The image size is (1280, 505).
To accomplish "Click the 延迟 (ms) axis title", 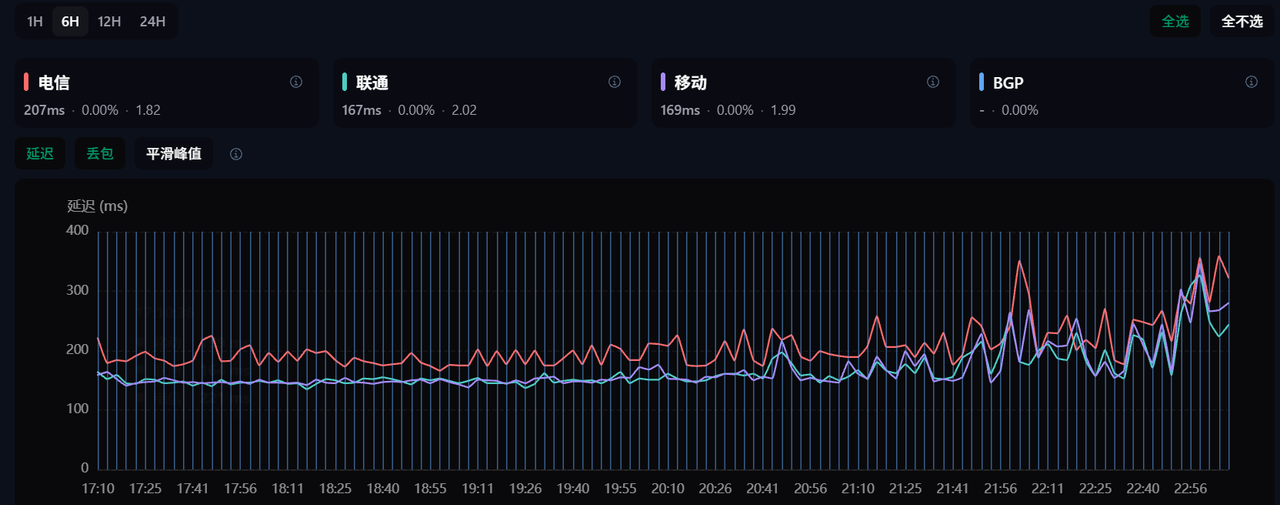I will 97,206.
